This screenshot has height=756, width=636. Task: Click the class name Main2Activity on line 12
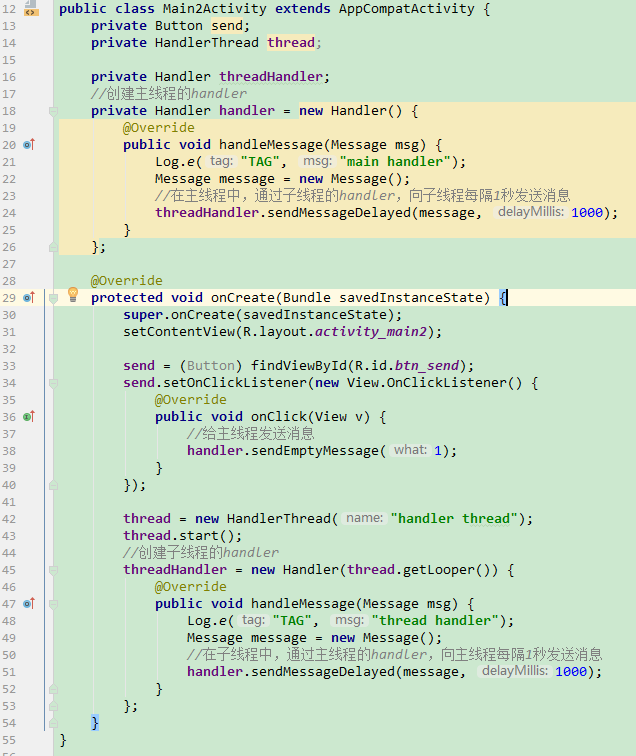click(215, 9)
